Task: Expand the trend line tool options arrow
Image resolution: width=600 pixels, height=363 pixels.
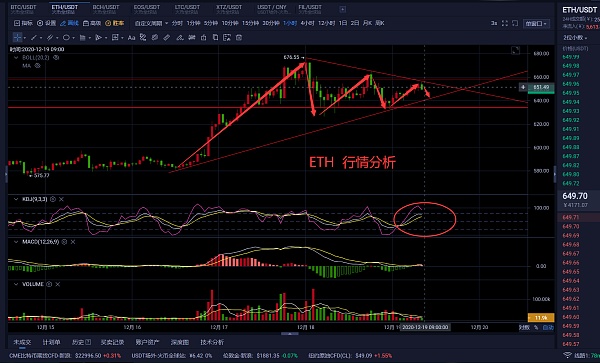Action: pos(41,38)
